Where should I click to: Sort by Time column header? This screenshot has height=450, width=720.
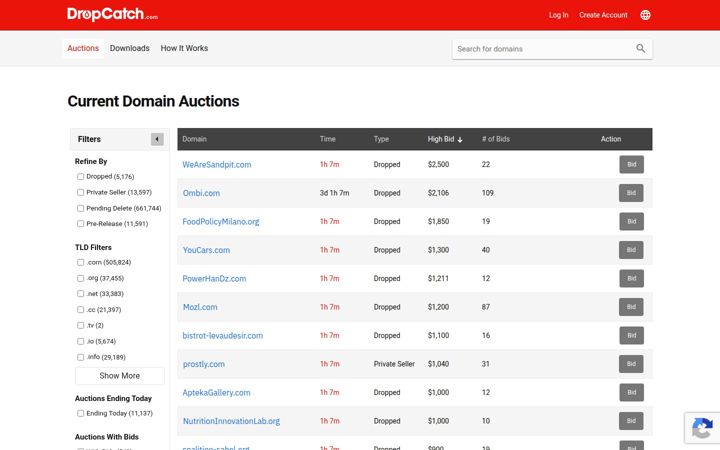[x=328, y=139]
